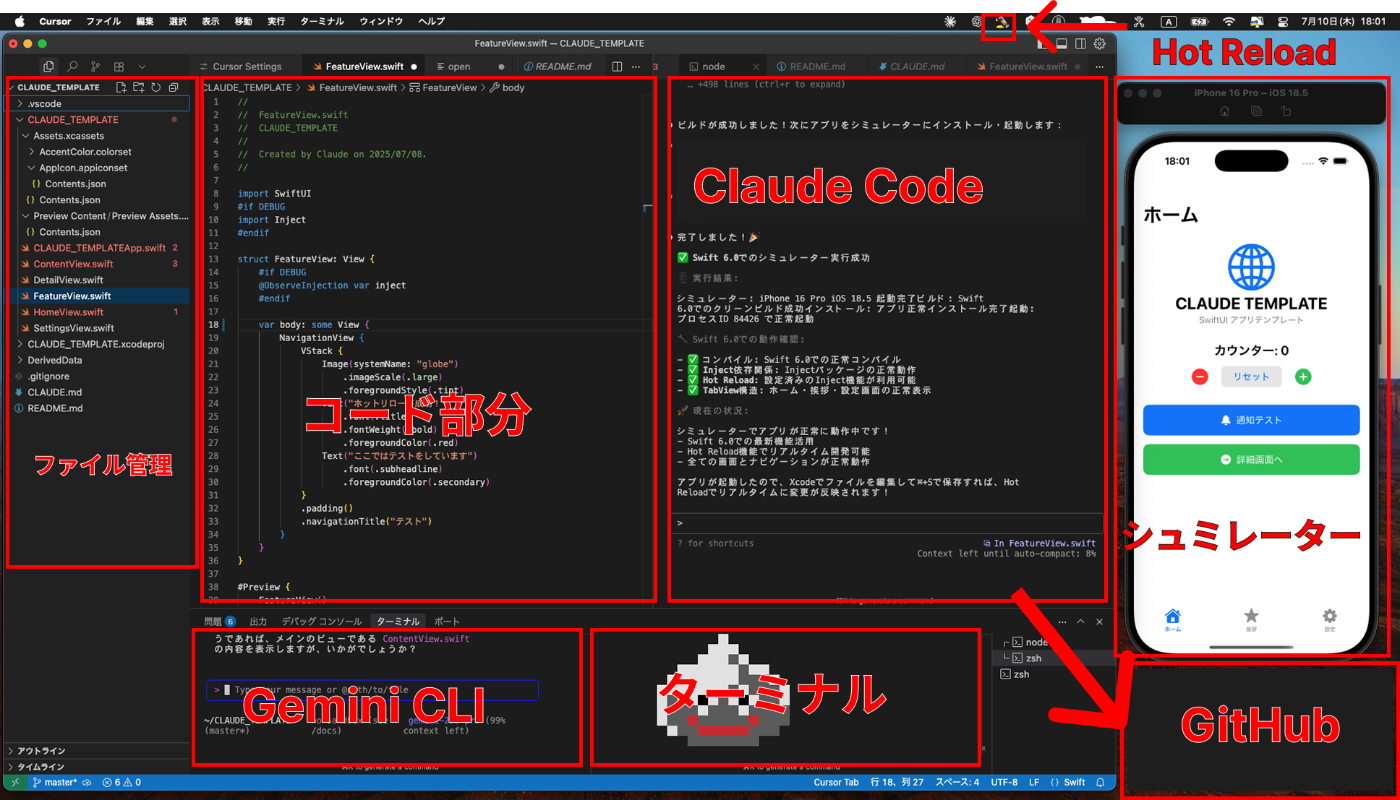Switch to 出力 panel tab
The width and height of the screenshot is (1400, 800).
point(257,621)
